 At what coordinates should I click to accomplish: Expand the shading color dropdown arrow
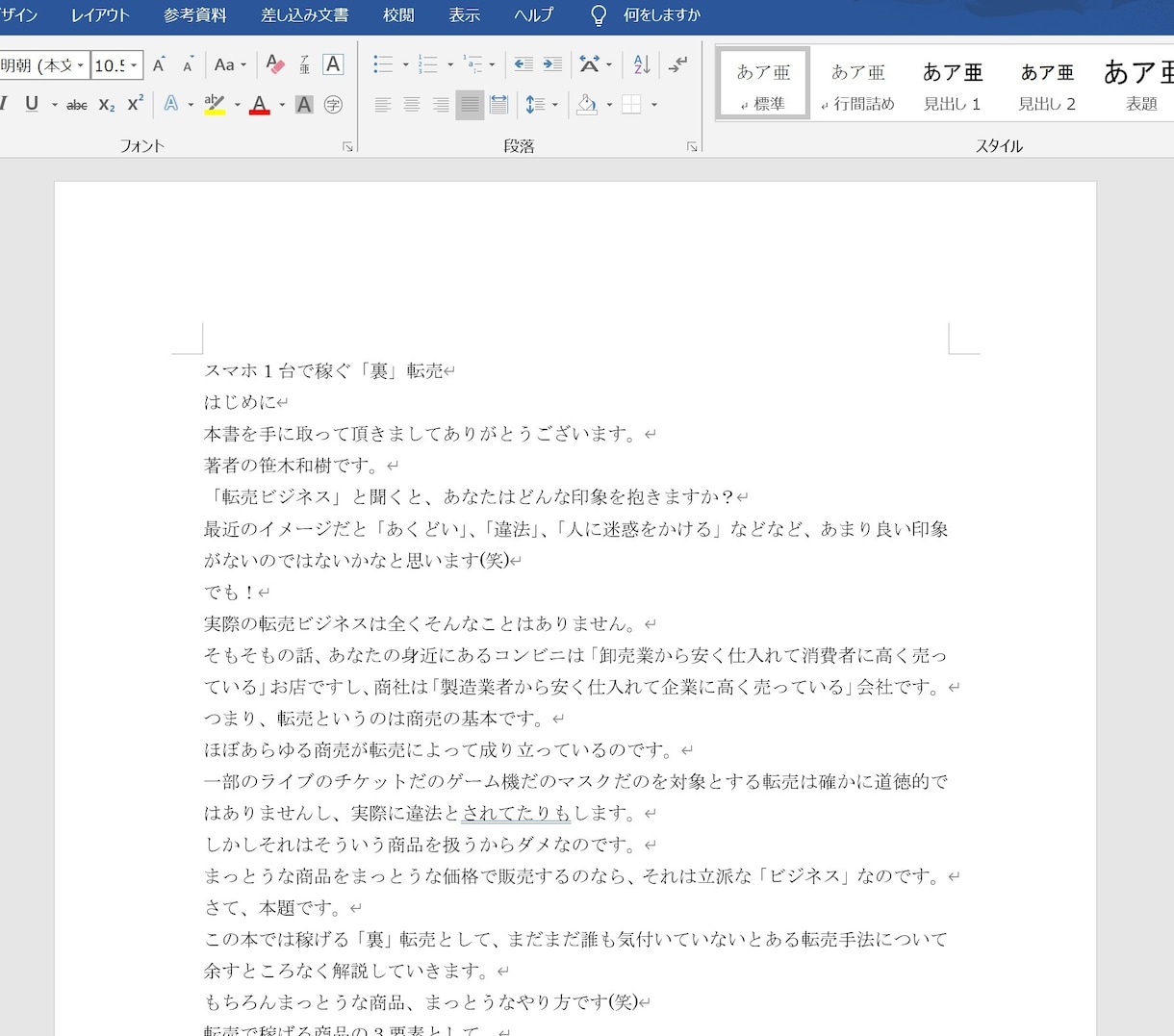pos(609,104)
